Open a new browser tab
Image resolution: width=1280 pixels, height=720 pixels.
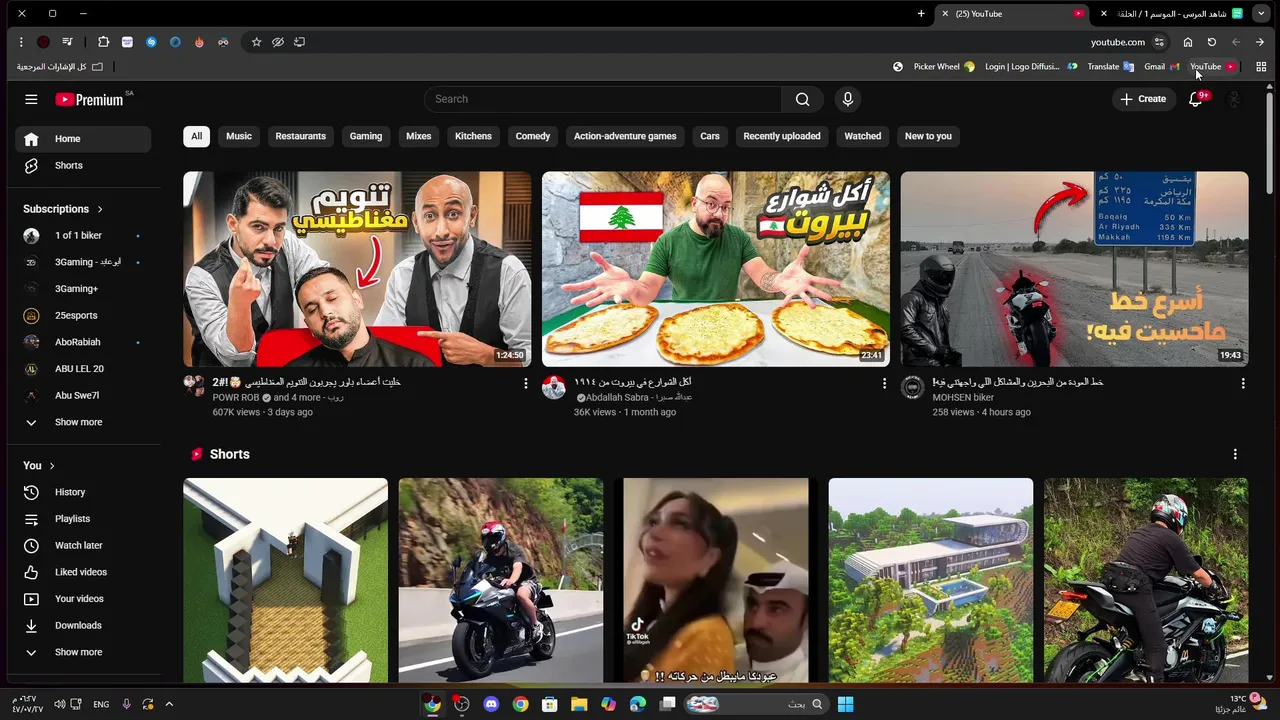(x=921, y=14)
